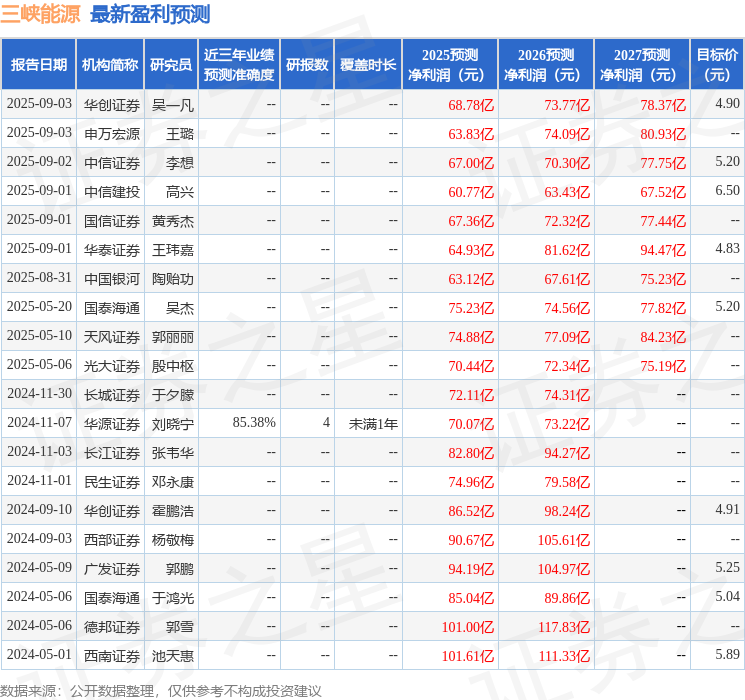This screenshot has height=700, width=745.
Task: Select researcher name 郭丽丽
Action: pos(172,337)
